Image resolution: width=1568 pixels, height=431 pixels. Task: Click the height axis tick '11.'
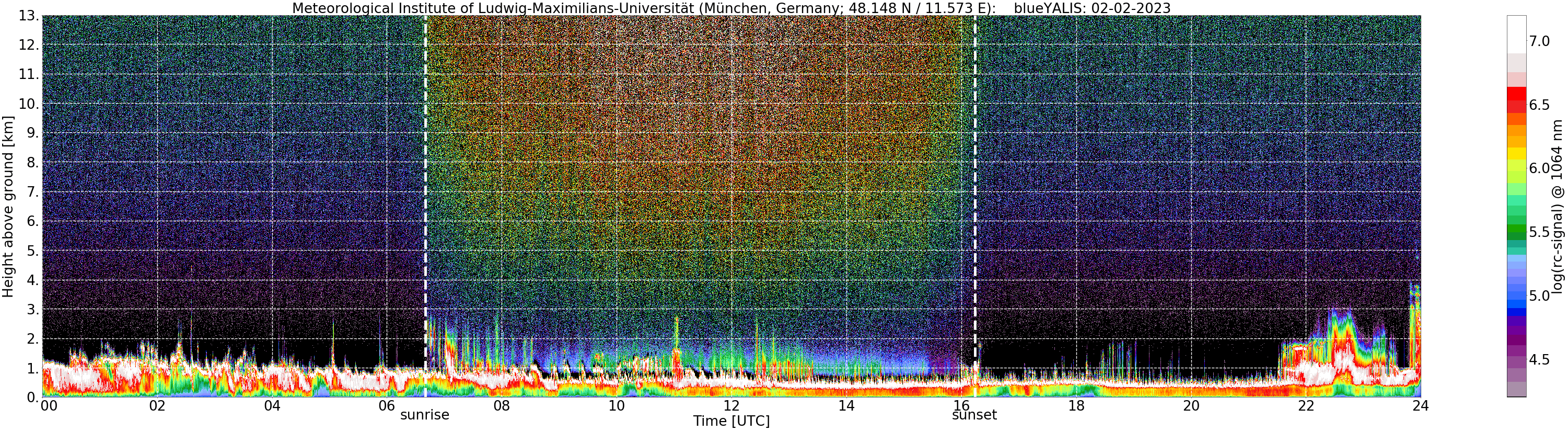[x=29, y=74]
